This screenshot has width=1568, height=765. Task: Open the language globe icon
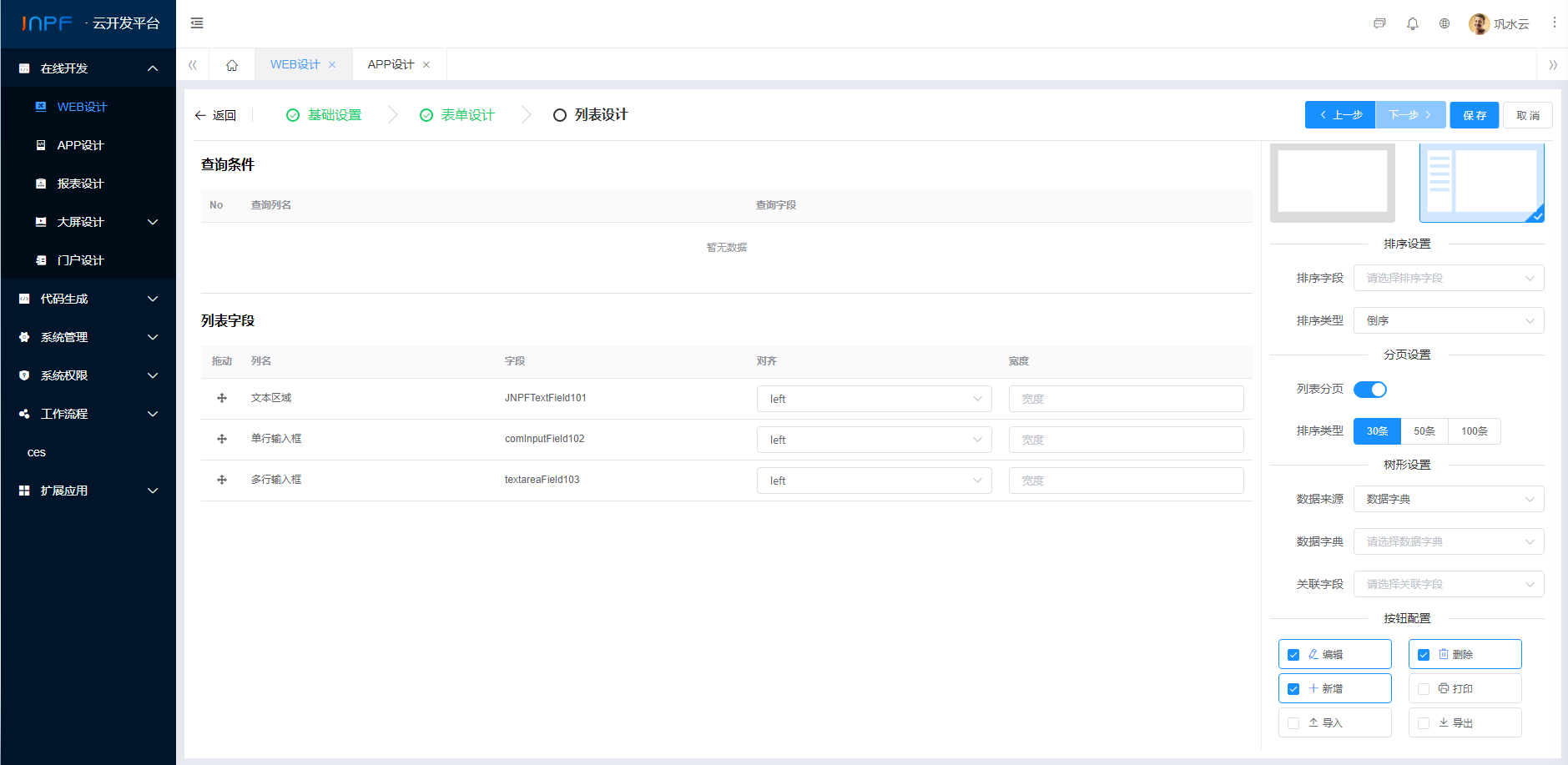click(1444, 23)
